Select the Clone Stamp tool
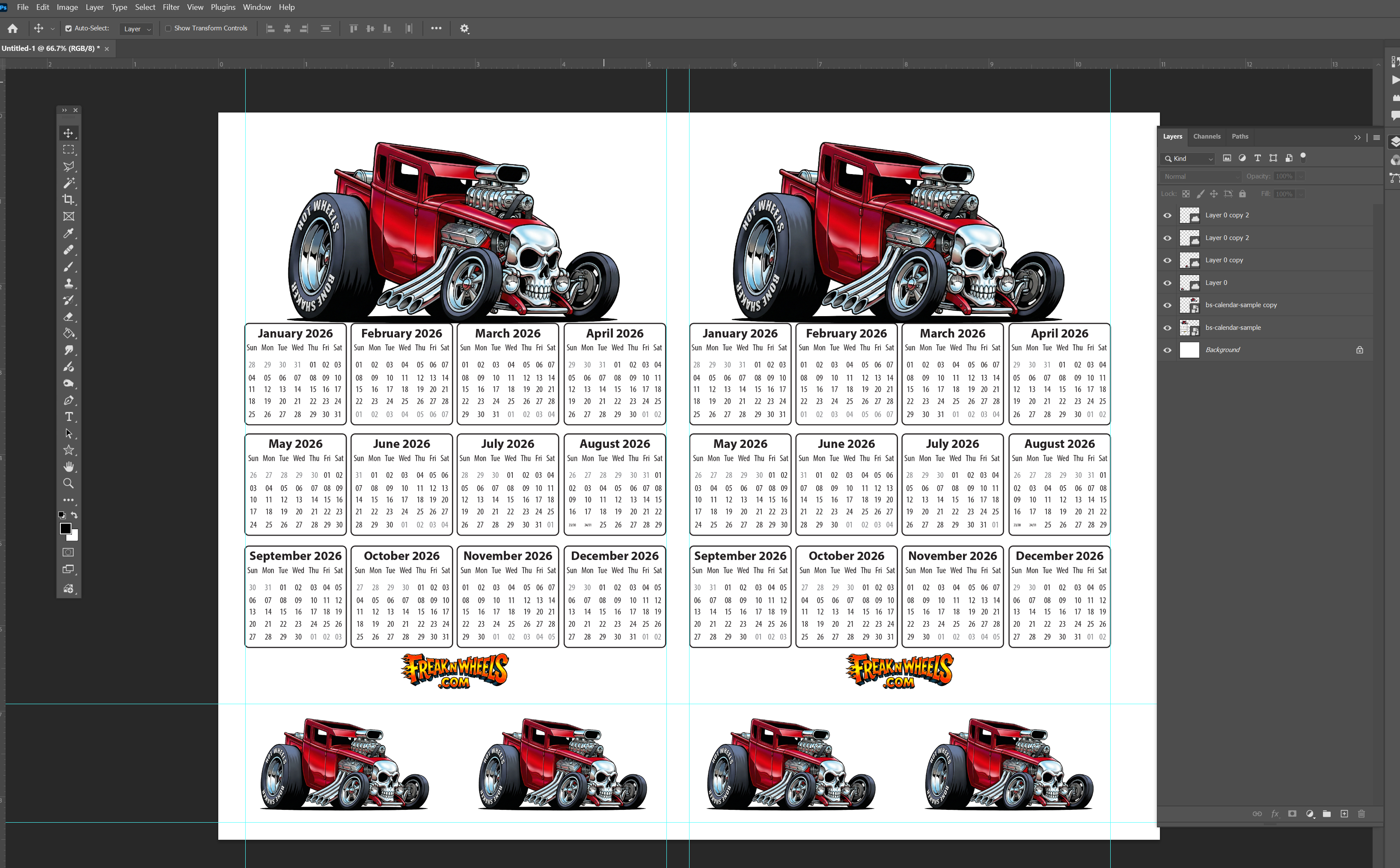The width and height of the screenshot is (1400, 868). pyautogui.click(x=68, y=283)
